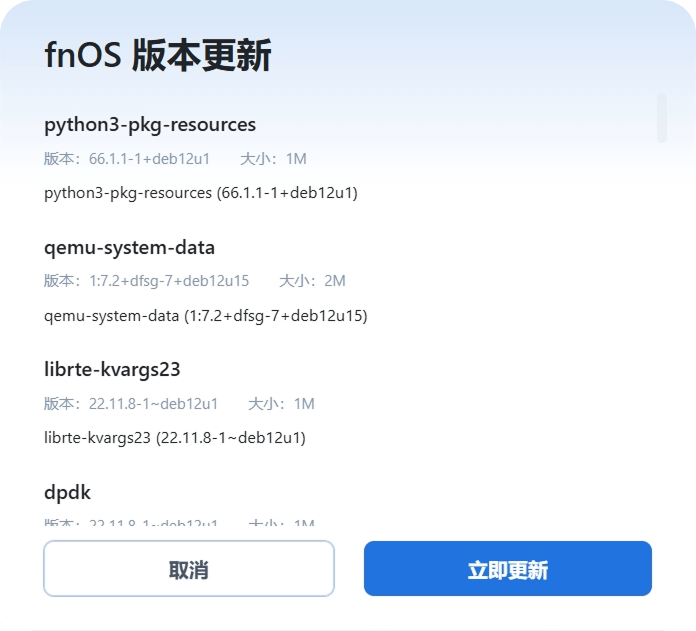
Task: Click the partially hidden dpdk version line
Action: (131, 522)
